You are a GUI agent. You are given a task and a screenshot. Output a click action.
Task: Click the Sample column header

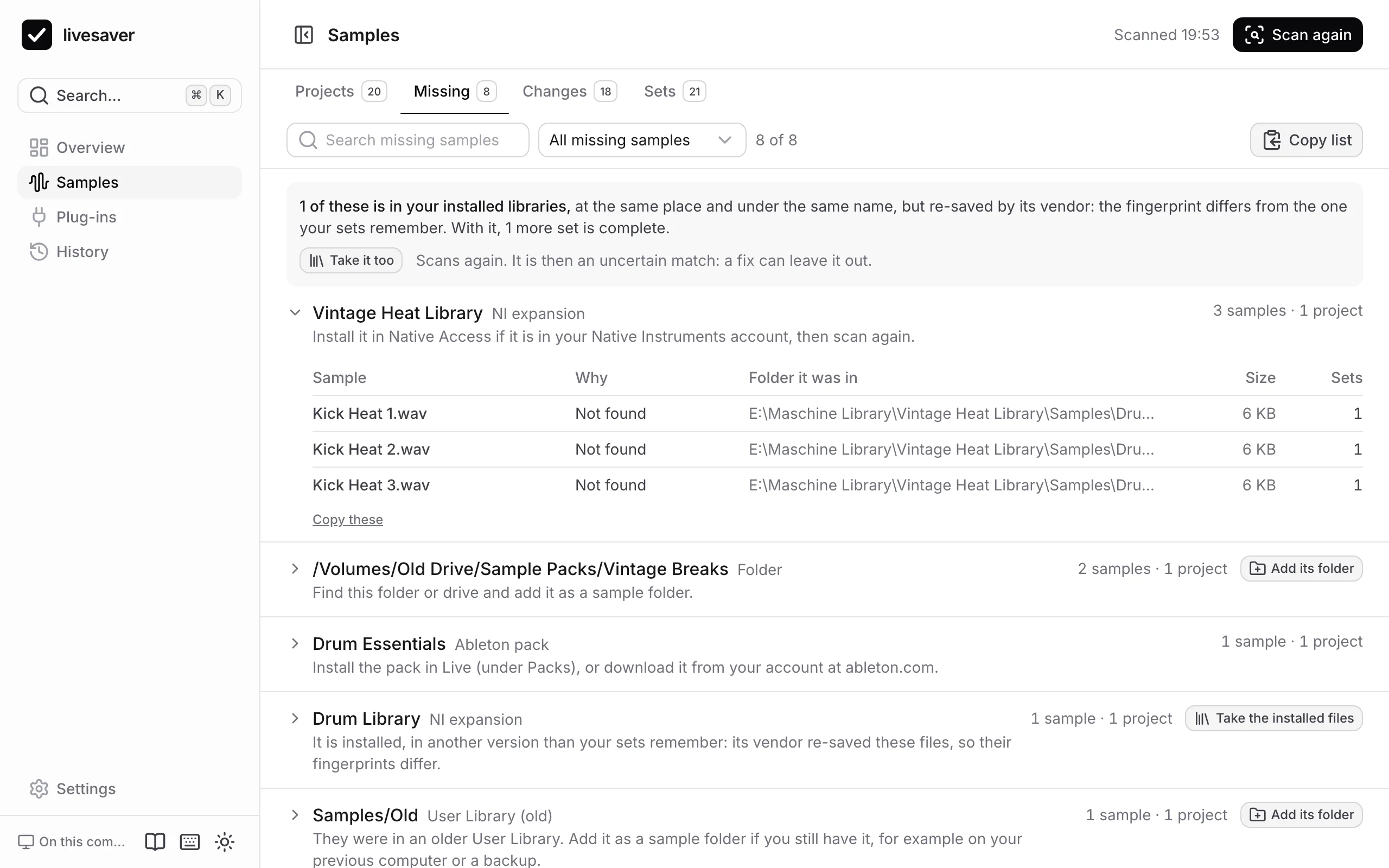(339, 378)
